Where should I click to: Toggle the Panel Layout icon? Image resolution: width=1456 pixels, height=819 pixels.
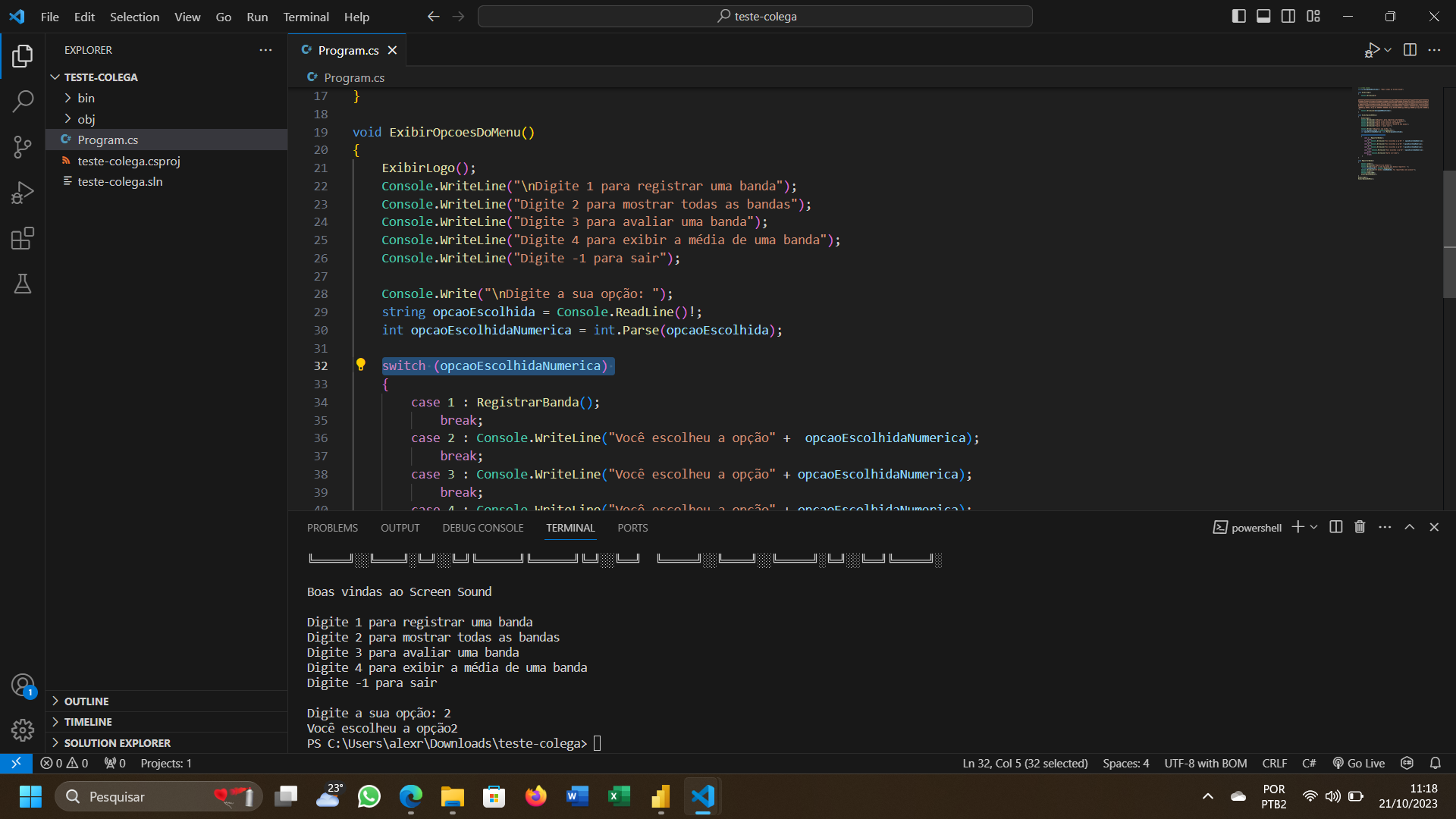(1265, 15)
